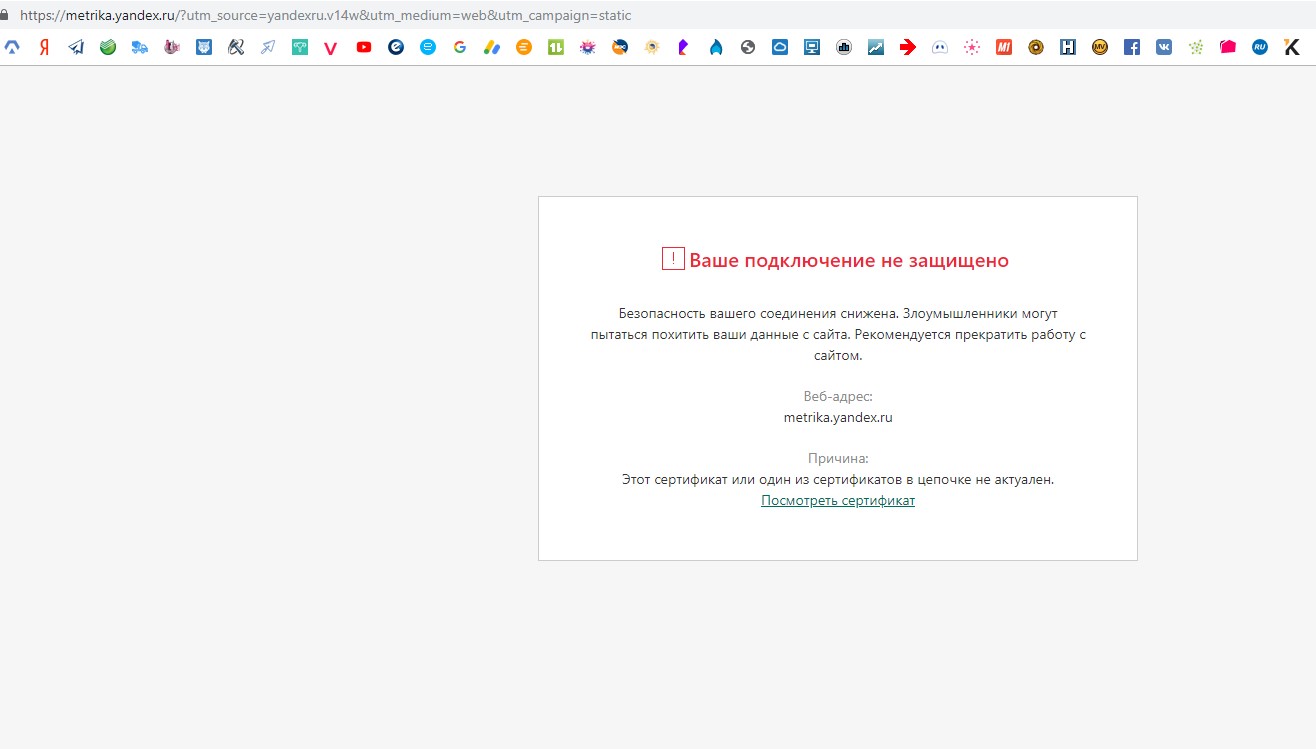Open the pink folder bookmark
This screenshot has width=1316, height=749.
pyautogui.click(x=1228, y=47)
